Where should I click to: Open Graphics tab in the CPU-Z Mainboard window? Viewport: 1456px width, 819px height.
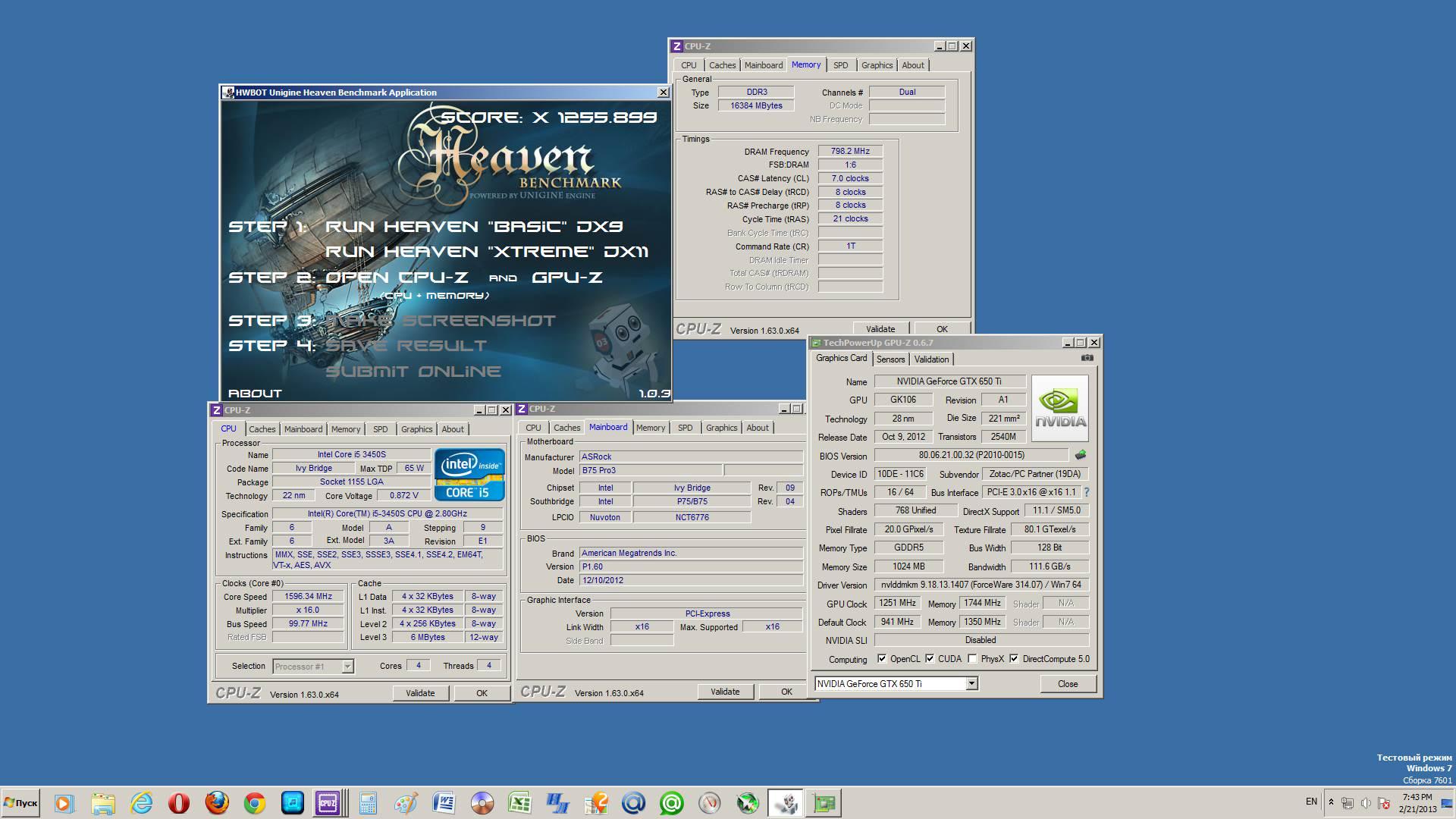(721, 428)
